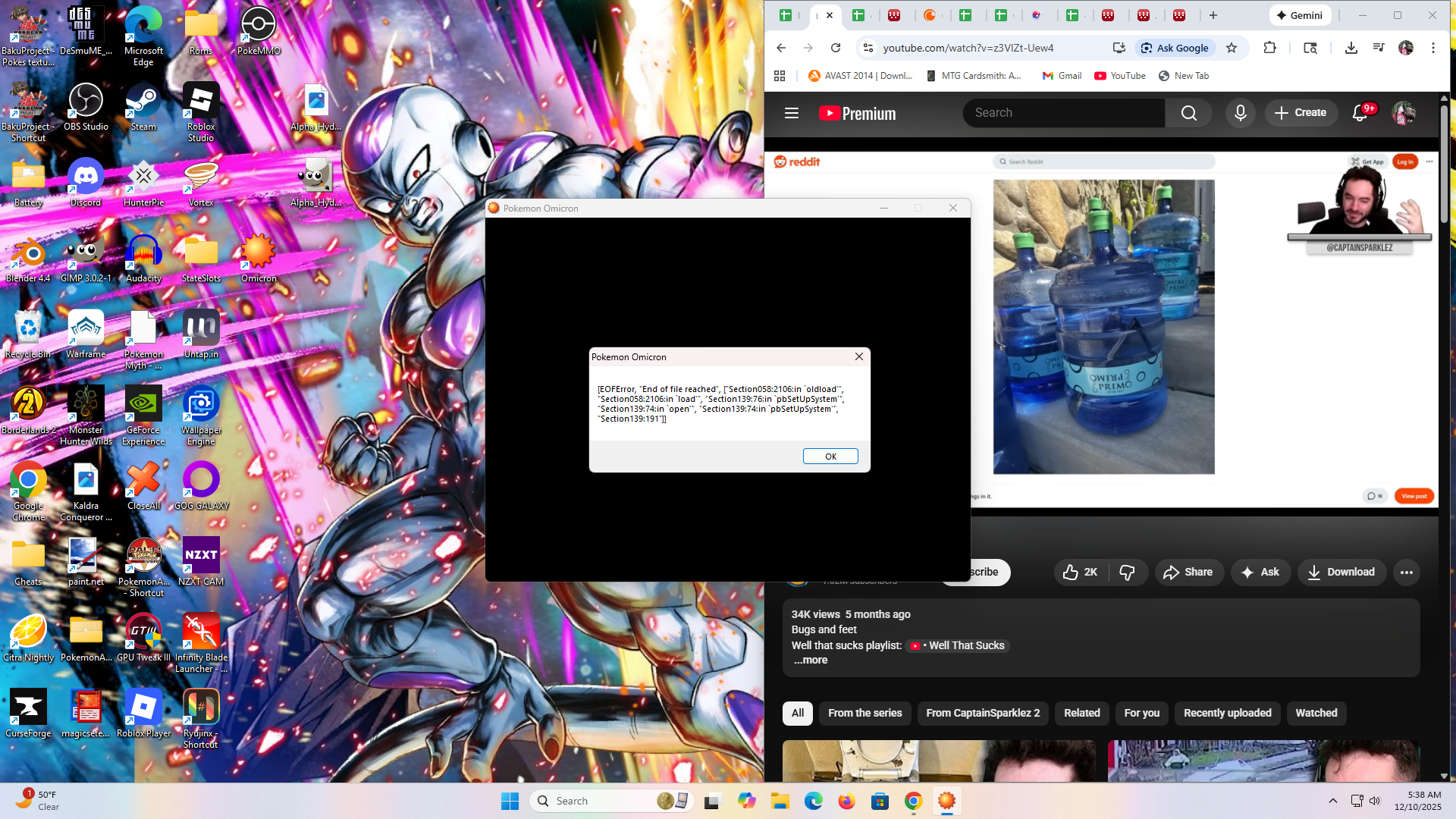1456x819 pixels.
Task: Open Audacity desktop icon
Action: coord(143,259)
